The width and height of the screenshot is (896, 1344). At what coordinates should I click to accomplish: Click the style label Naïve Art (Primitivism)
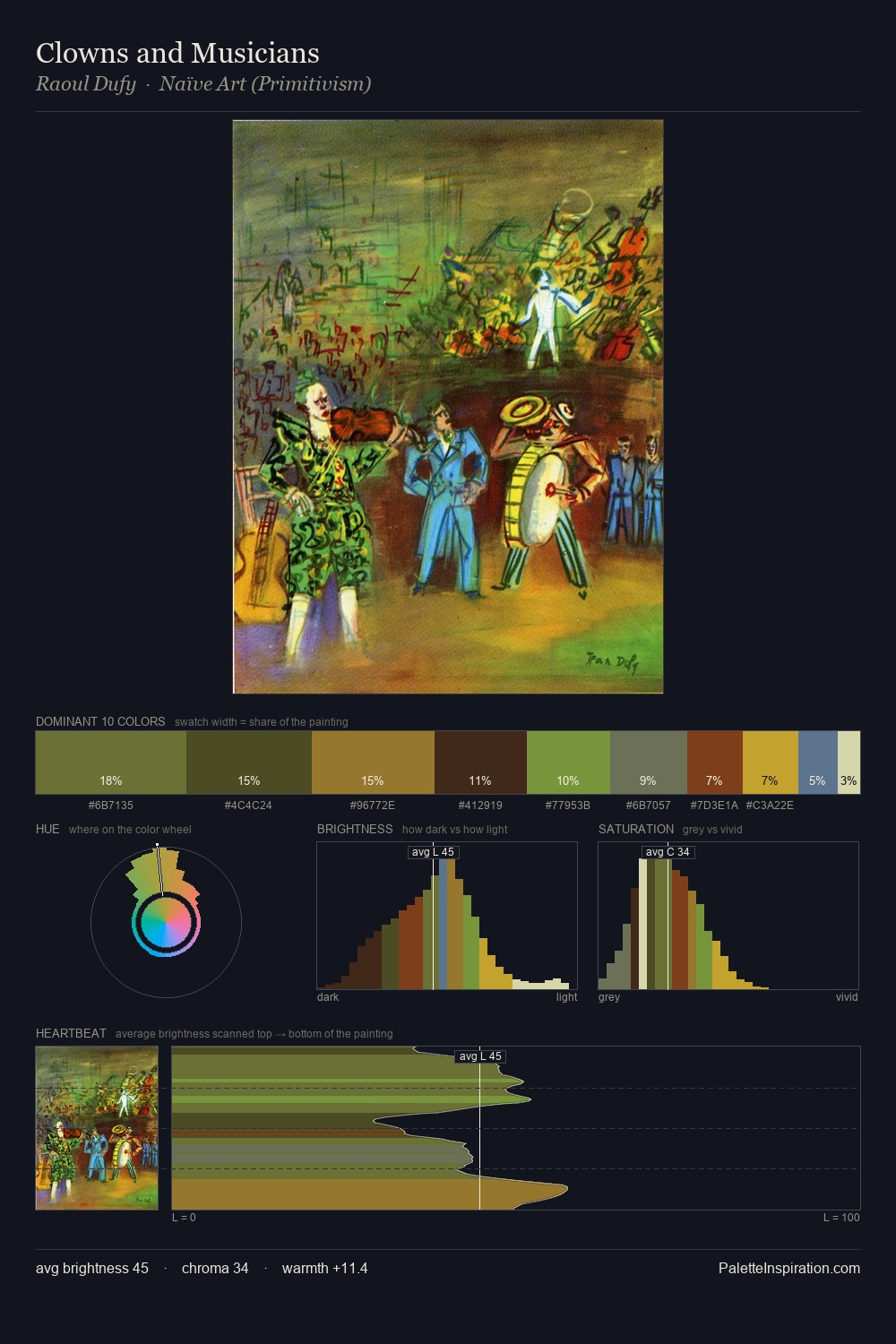[265, 84]
